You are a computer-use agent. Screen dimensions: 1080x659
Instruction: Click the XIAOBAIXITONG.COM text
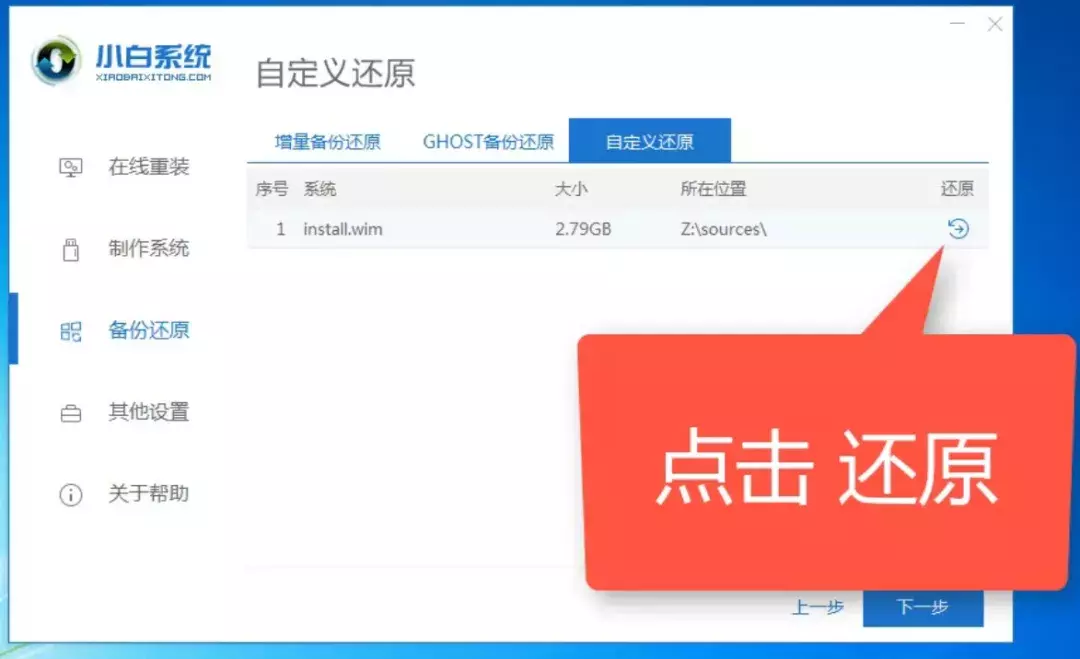pos(153,77)
